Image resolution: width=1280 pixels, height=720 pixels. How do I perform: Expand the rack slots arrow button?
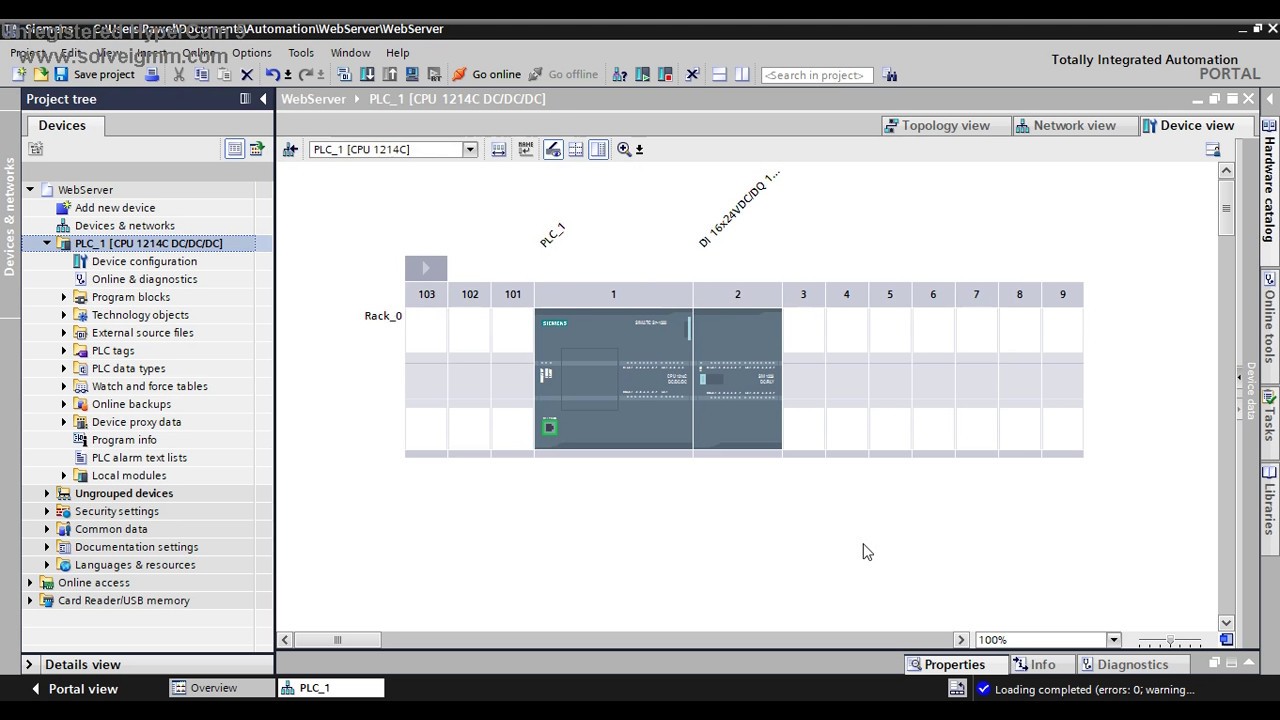point(426,268)
